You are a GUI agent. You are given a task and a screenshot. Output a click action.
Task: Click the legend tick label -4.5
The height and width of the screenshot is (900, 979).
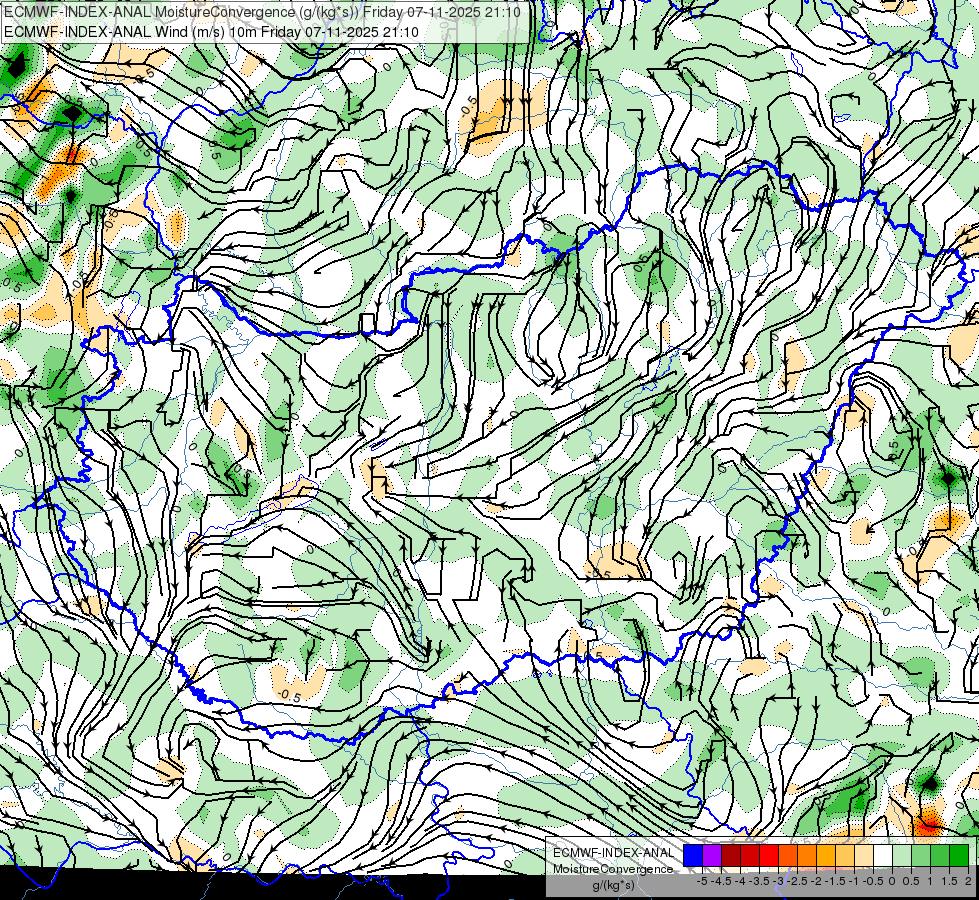[x=722, y=881]
